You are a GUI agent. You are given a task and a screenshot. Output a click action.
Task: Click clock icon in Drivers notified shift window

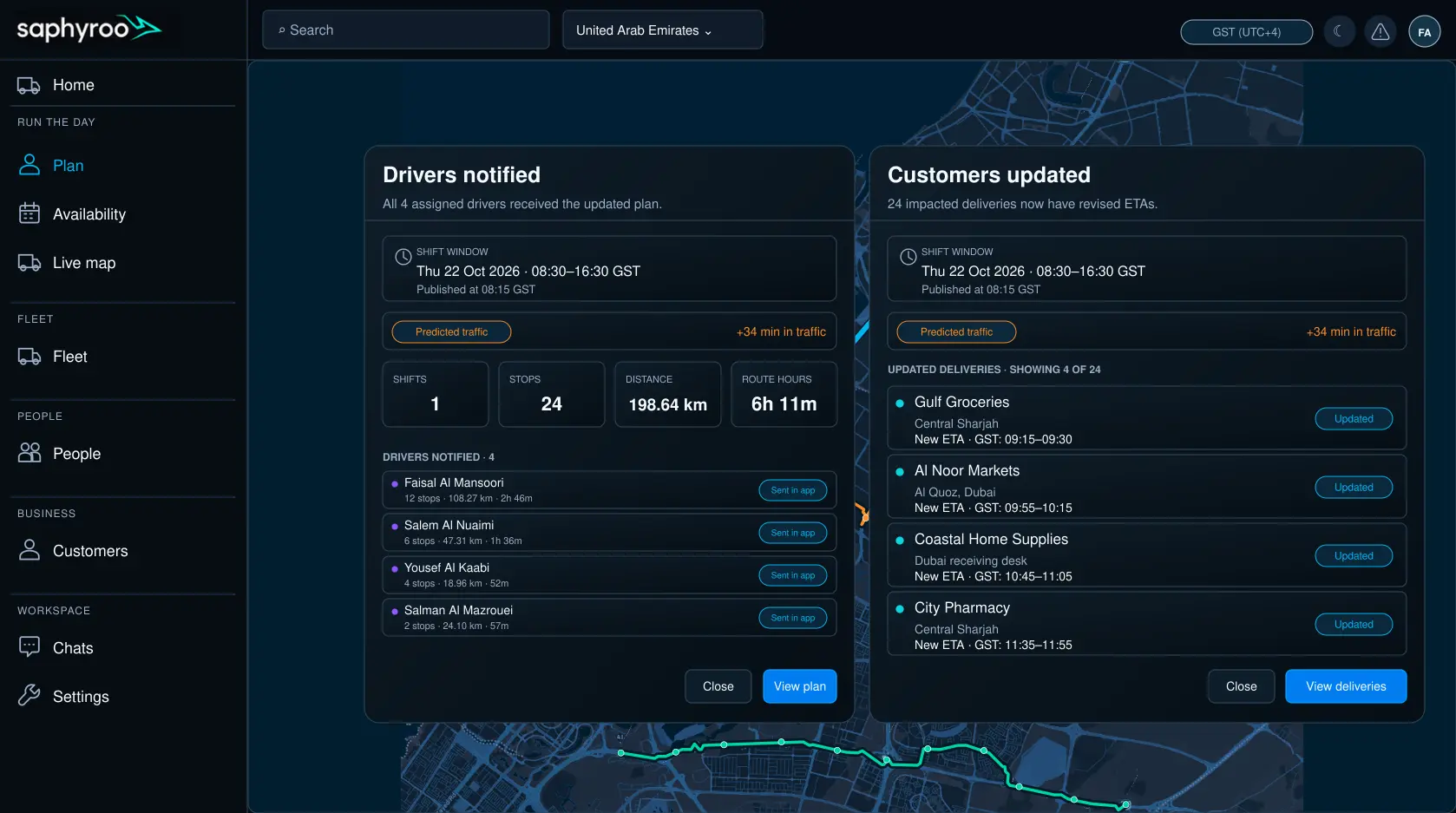click(x=403, y=257)
